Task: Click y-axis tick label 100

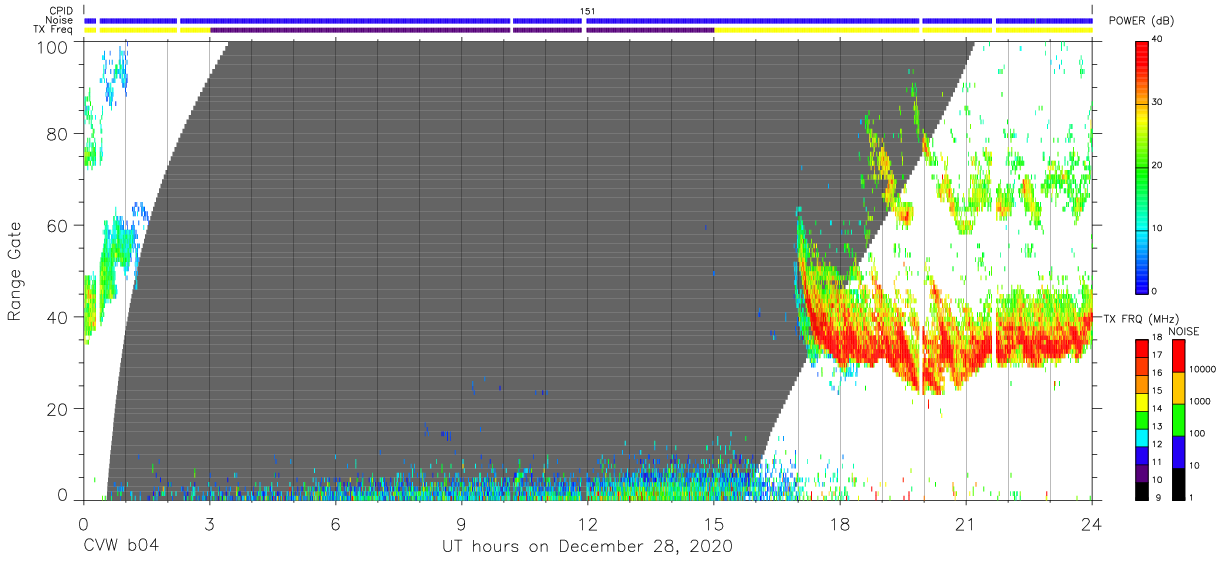Action: click(x=53, y=46)
